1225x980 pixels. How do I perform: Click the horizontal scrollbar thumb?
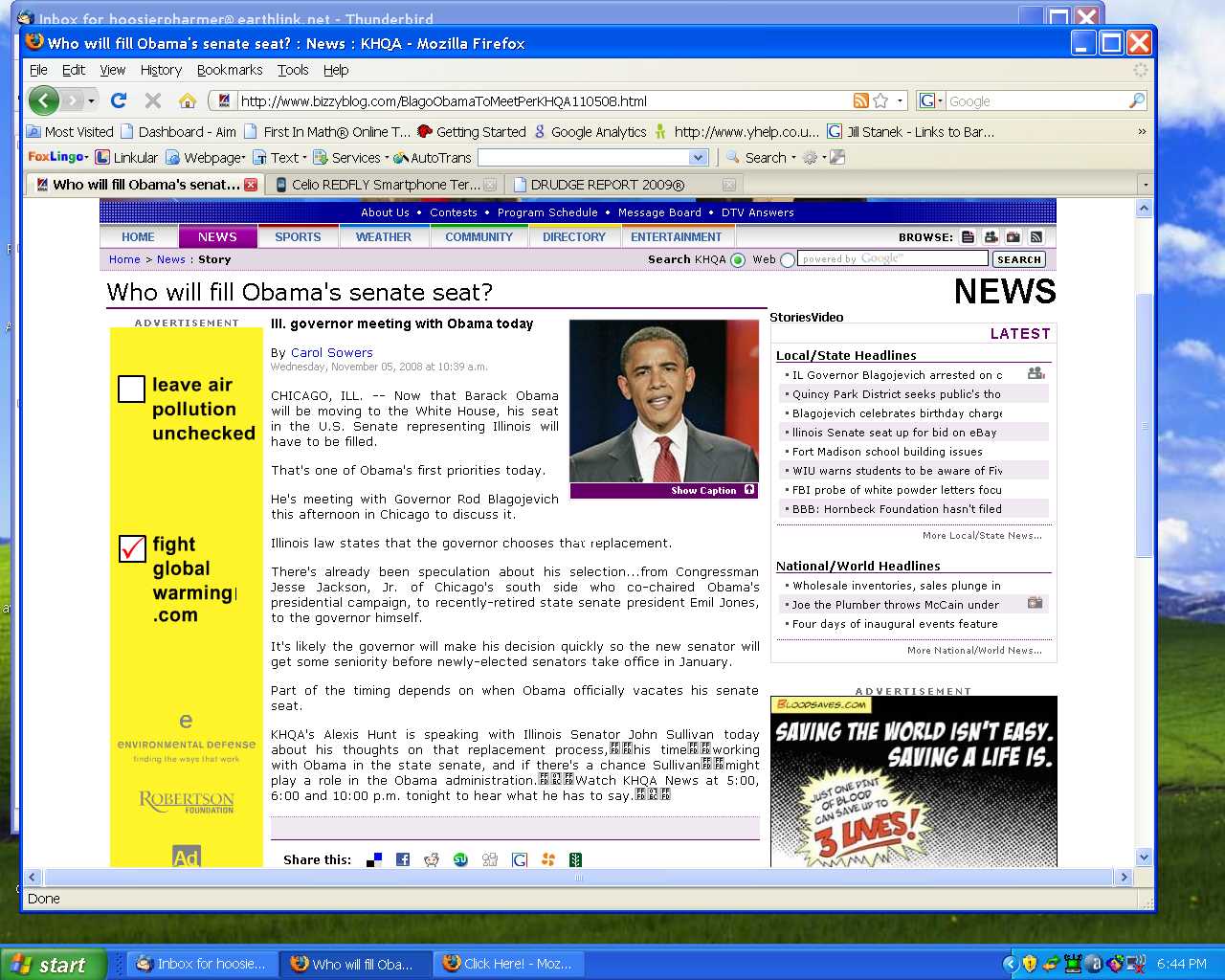(x=578, y=877)
